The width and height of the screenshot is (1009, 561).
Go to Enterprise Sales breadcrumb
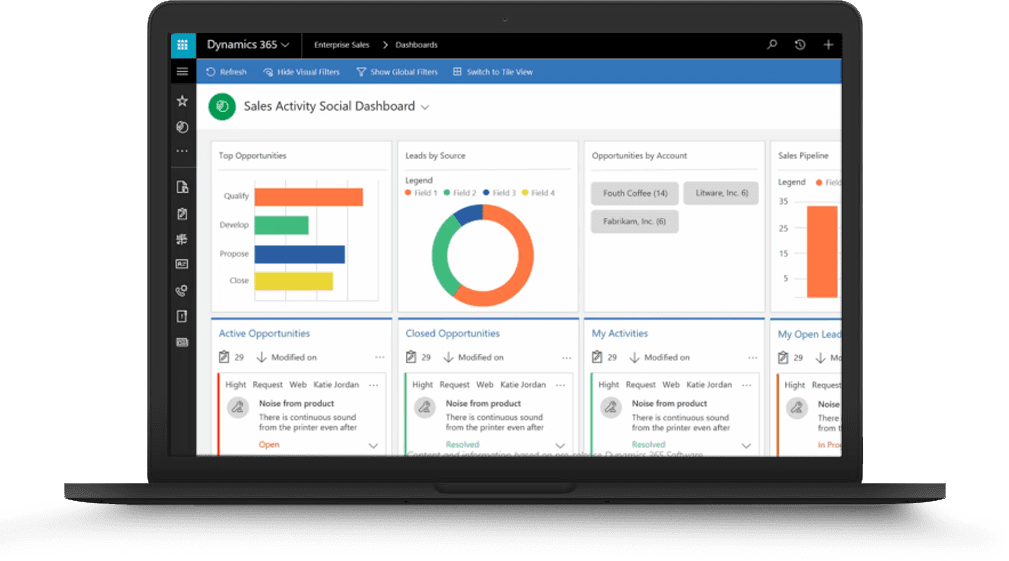342,45
